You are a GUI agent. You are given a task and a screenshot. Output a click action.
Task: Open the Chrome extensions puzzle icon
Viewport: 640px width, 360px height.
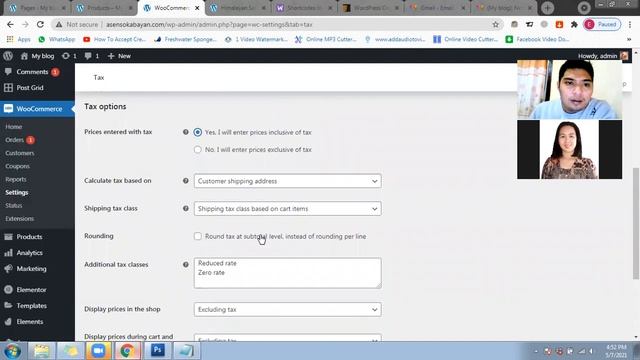point(574,24)
